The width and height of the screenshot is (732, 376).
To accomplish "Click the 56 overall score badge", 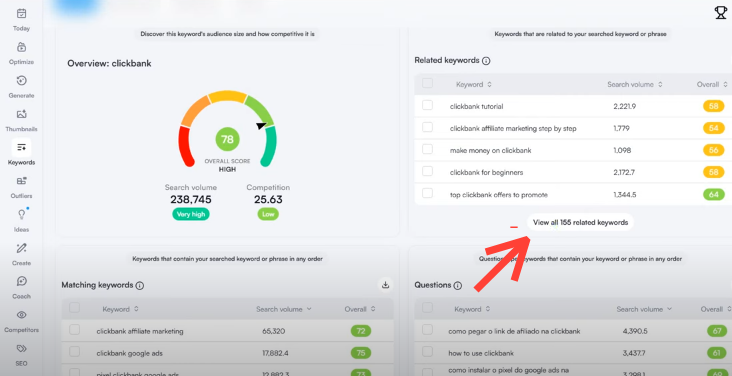I will pos(713,150).
